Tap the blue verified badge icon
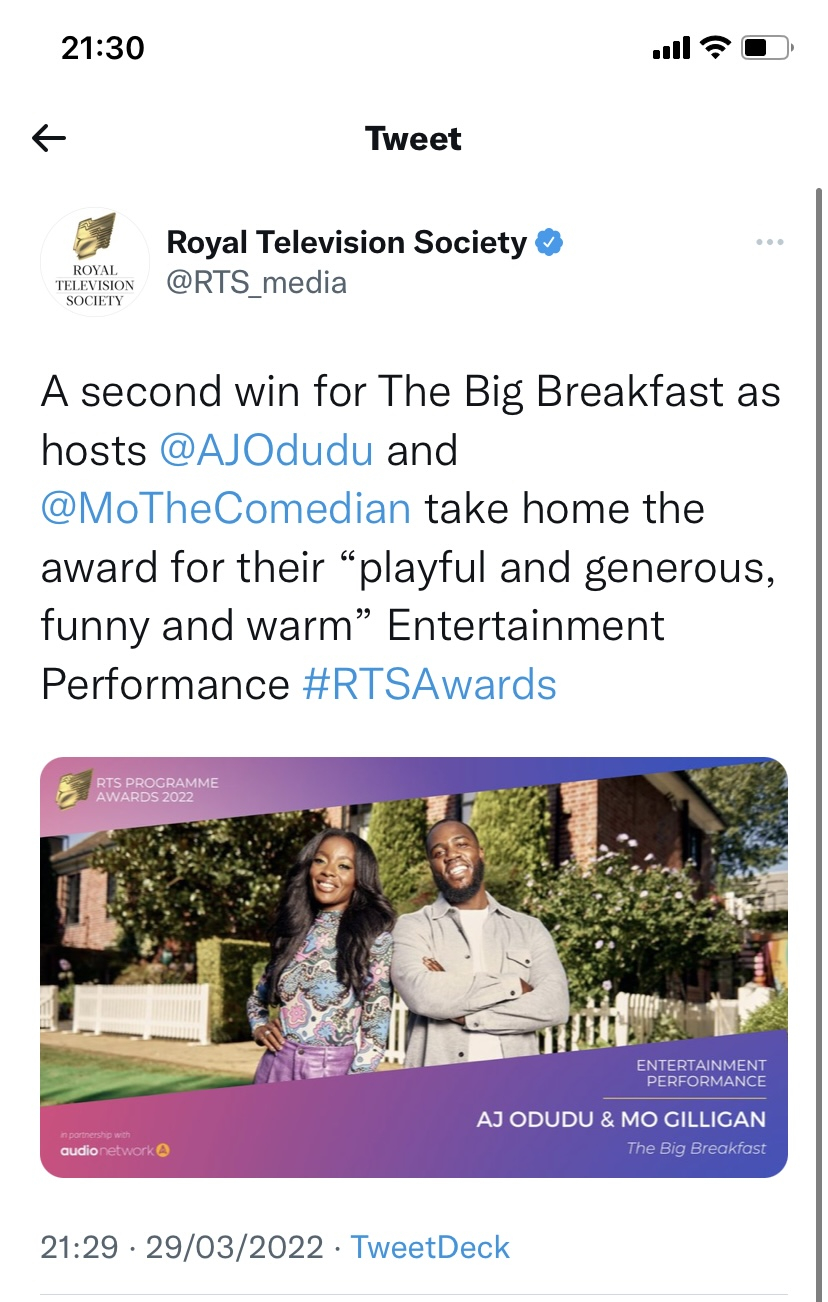Screen dimensions: 828x1302 click(x=550, y=242)
